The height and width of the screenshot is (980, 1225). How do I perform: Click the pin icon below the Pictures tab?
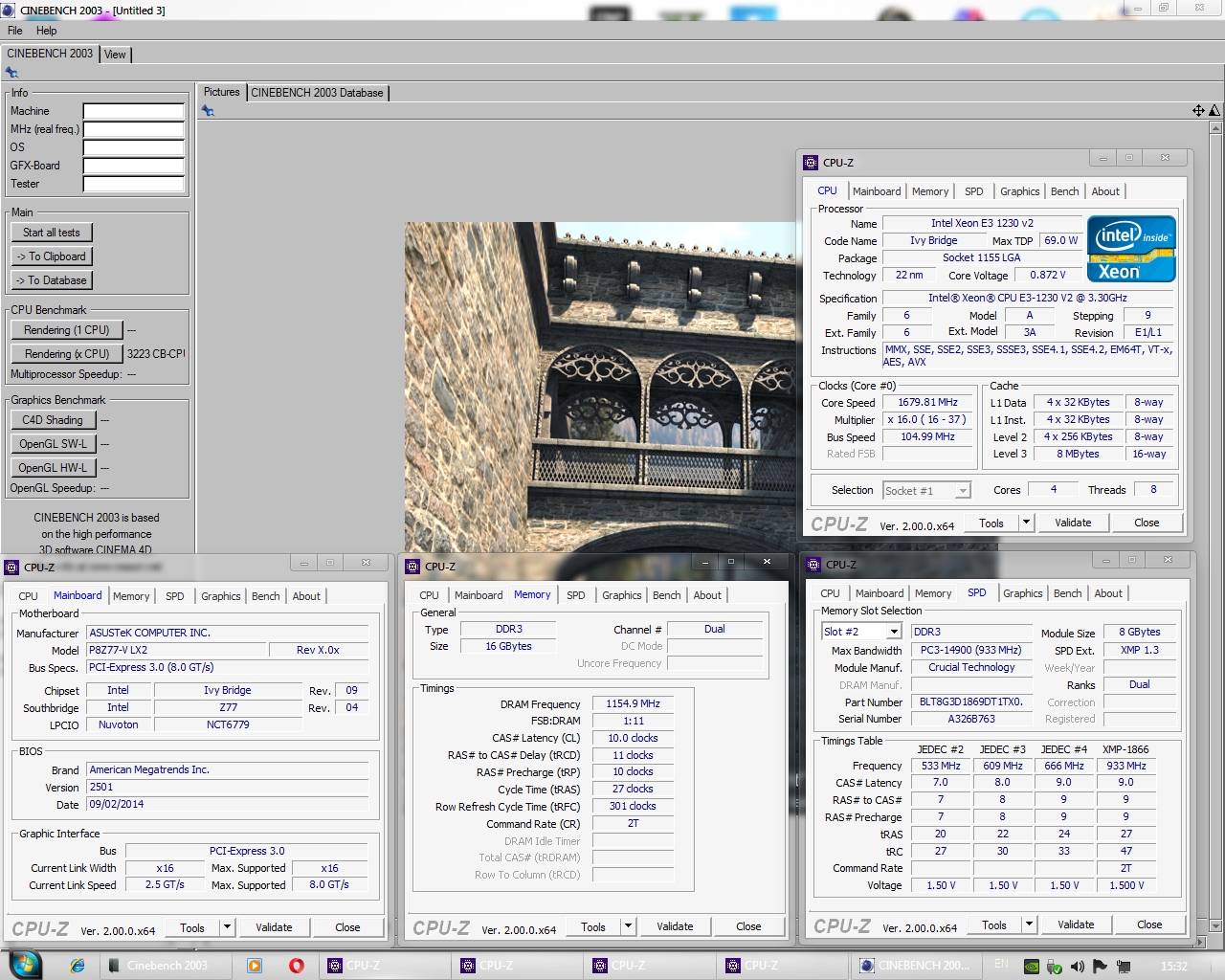[208, 111]
